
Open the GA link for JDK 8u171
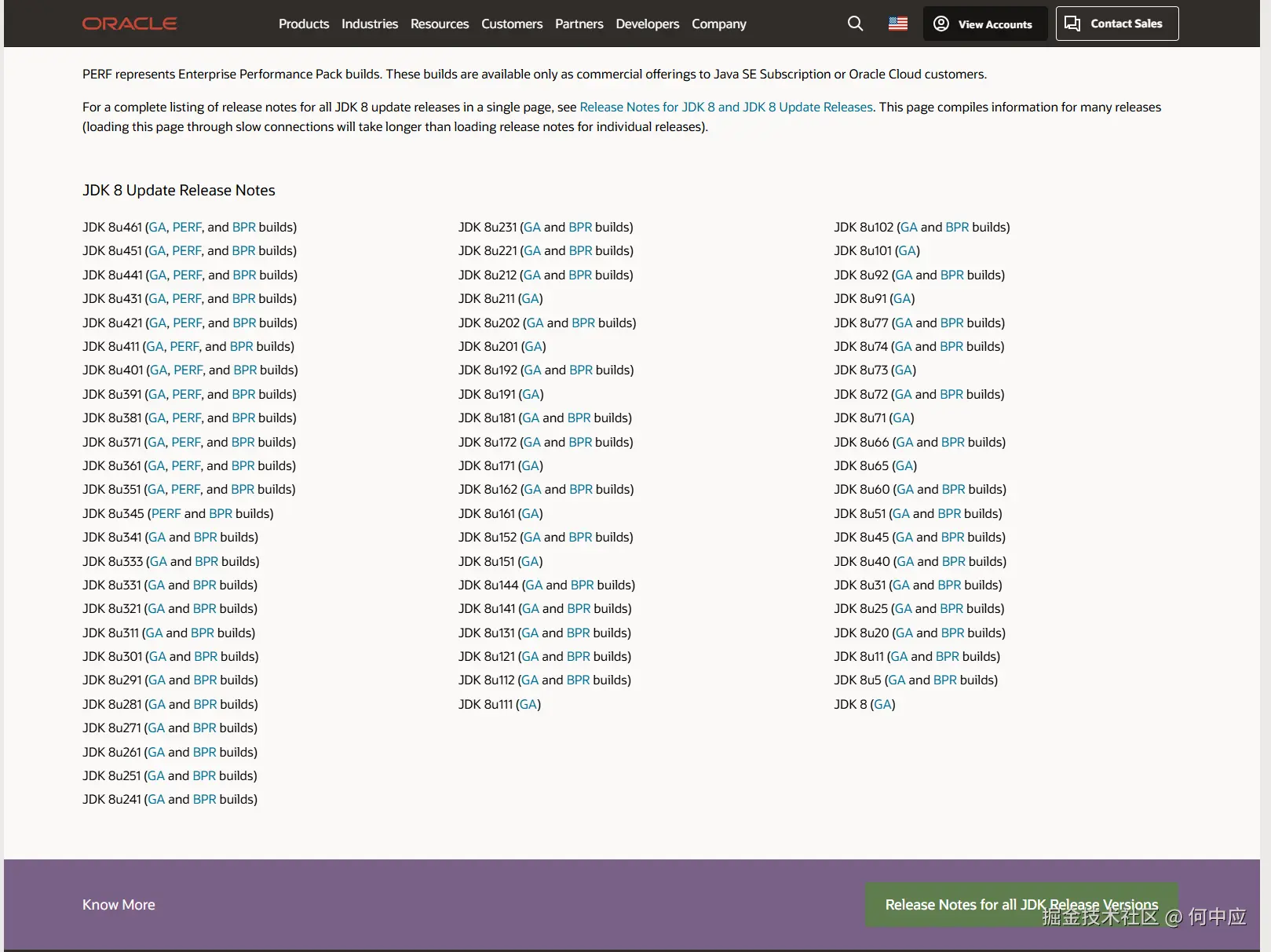(531, 465)
